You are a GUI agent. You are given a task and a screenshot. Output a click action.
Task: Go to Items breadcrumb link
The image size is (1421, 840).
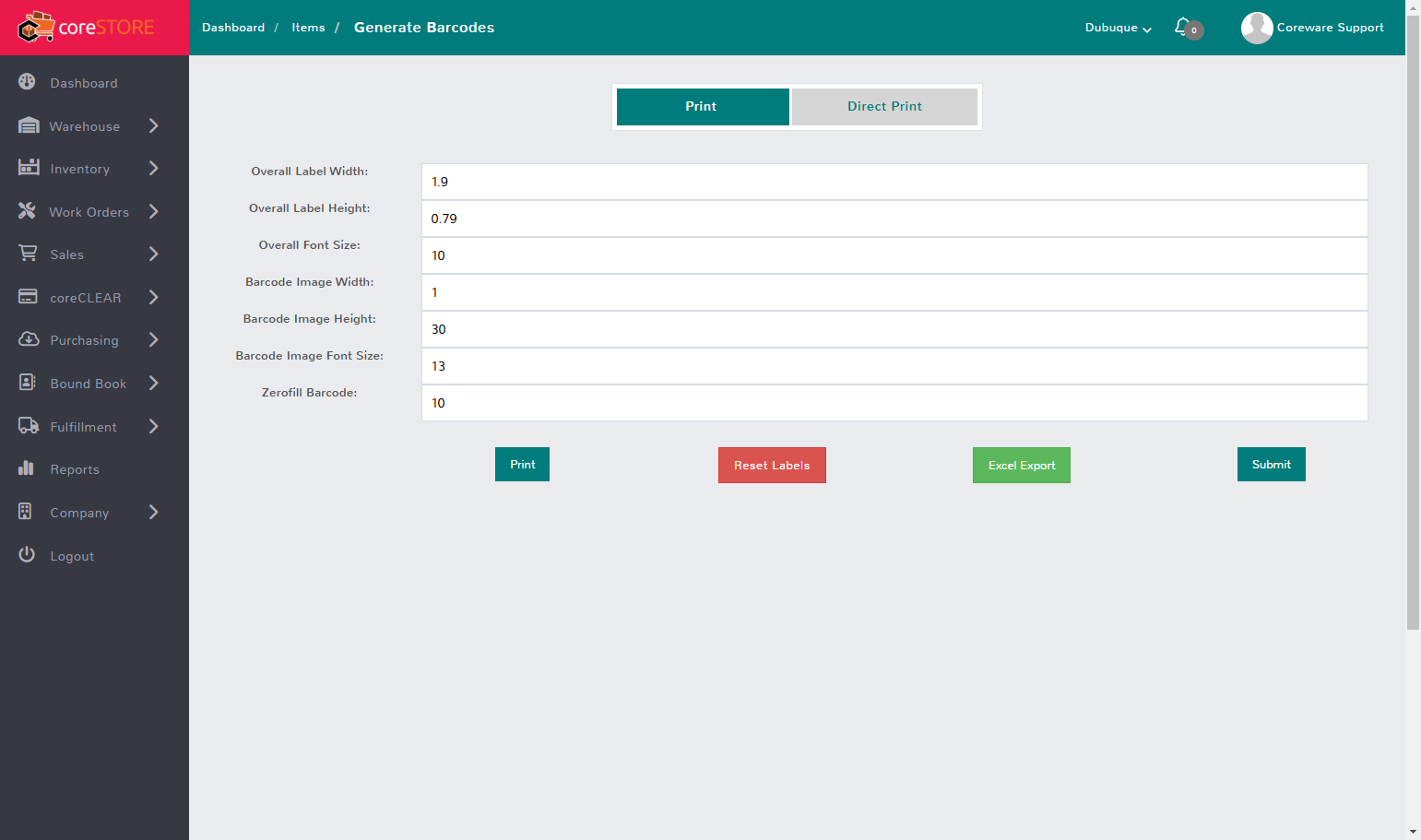[308, 28]
